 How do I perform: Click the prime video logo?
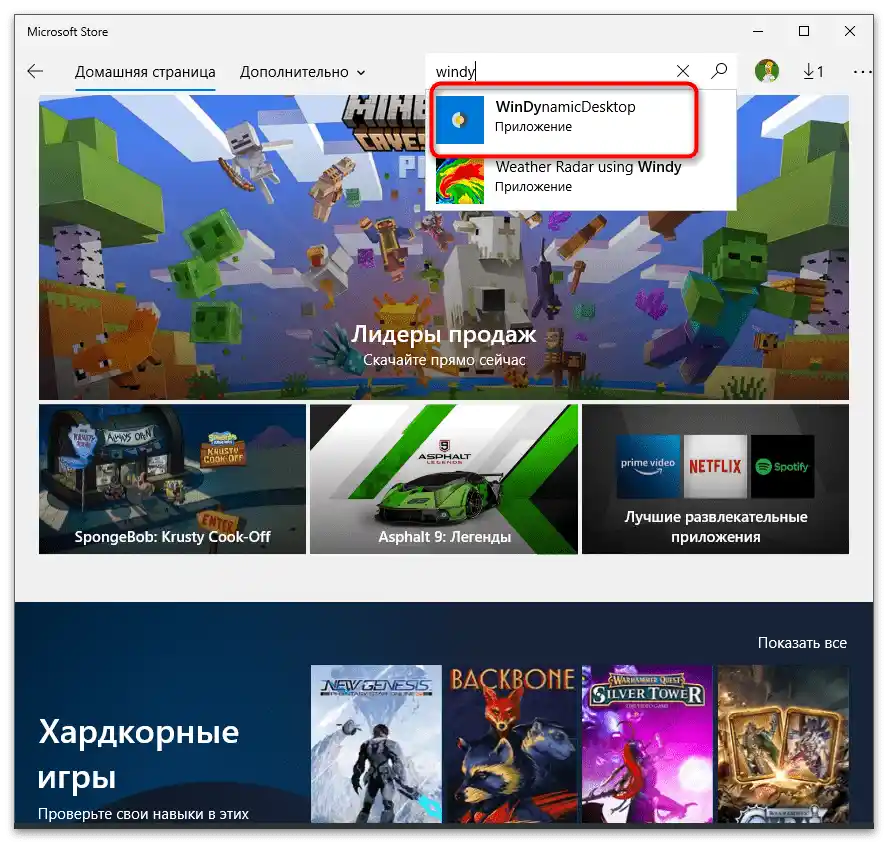click(x=648, y=467)
